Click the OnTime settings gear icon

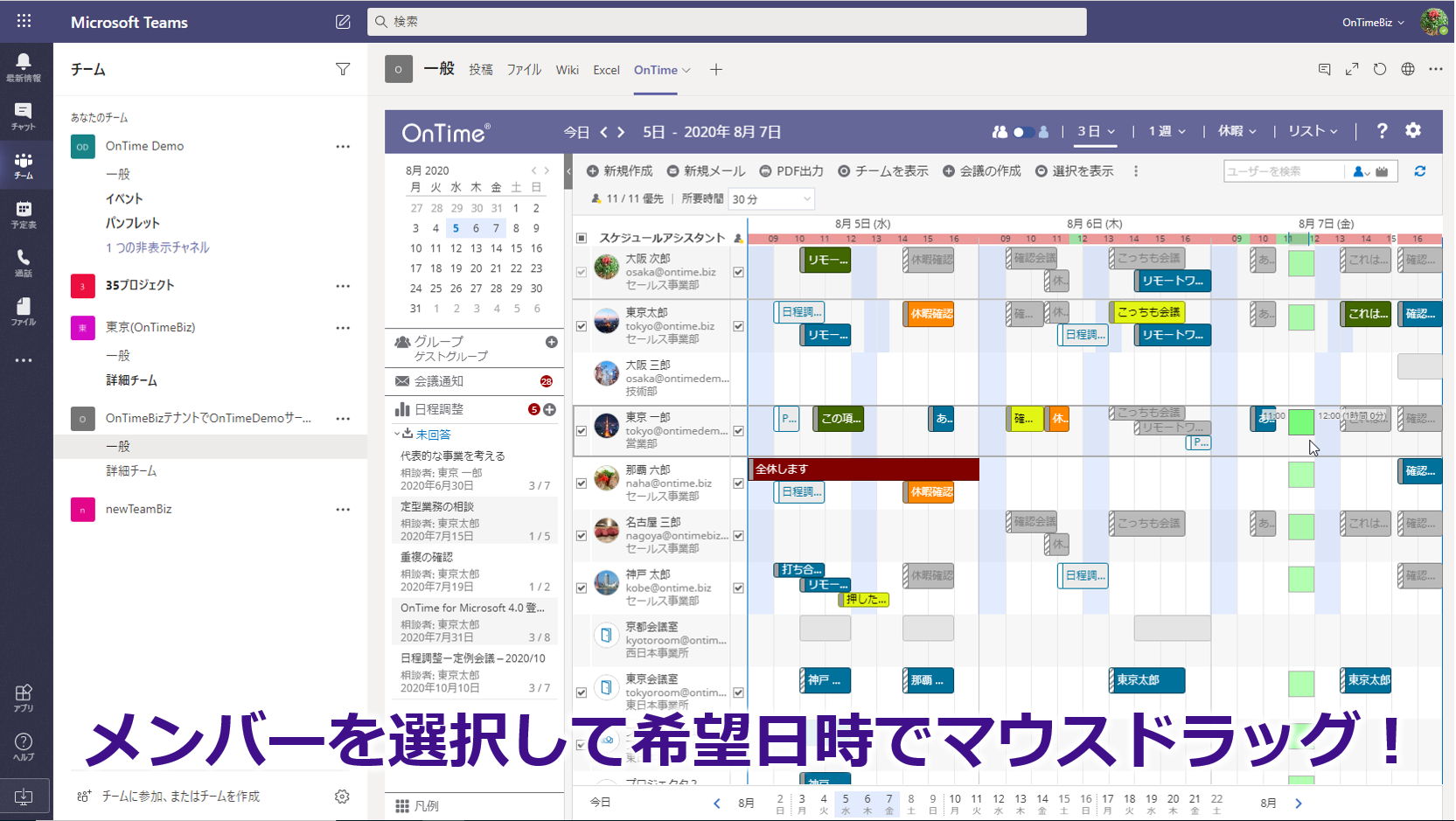[x=1413, y=130]
